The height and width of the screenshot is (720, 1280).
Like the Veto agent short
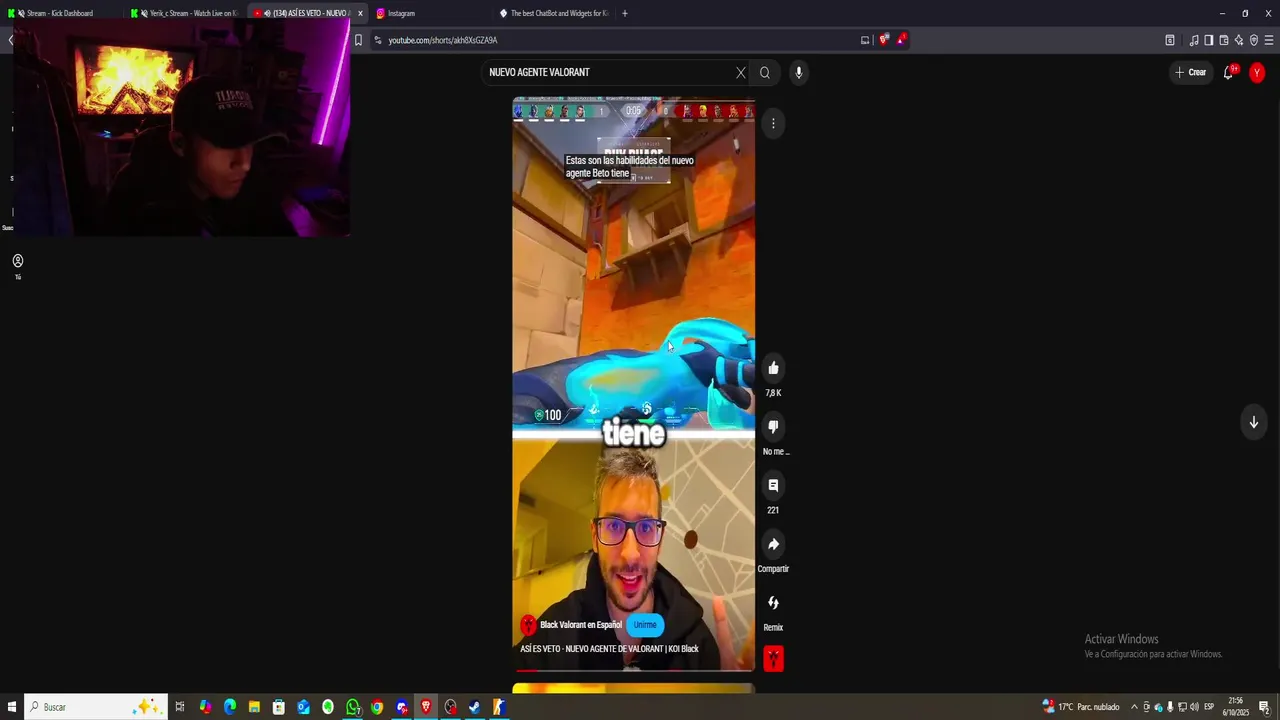coord(773,368)
